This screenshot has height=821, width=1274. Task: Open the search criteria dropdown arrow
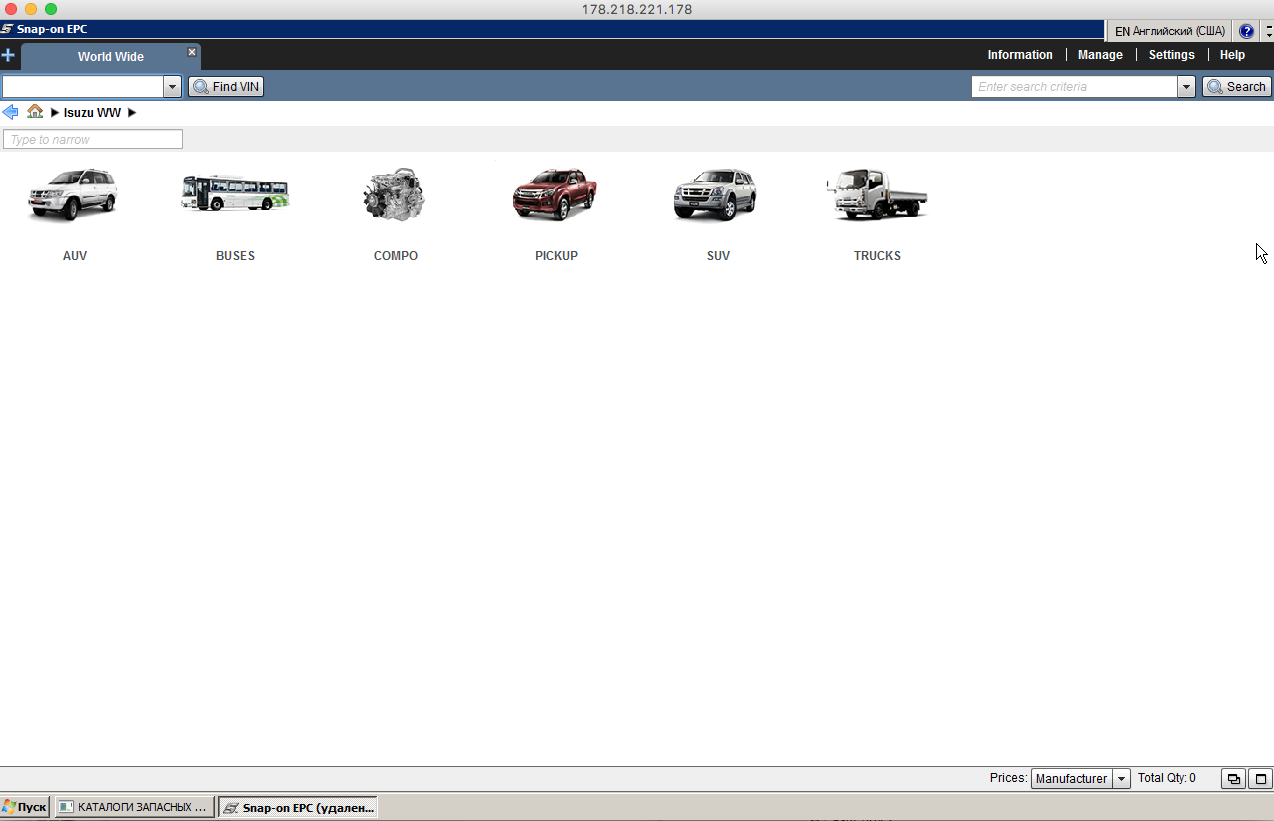[x=1186, y=87]
